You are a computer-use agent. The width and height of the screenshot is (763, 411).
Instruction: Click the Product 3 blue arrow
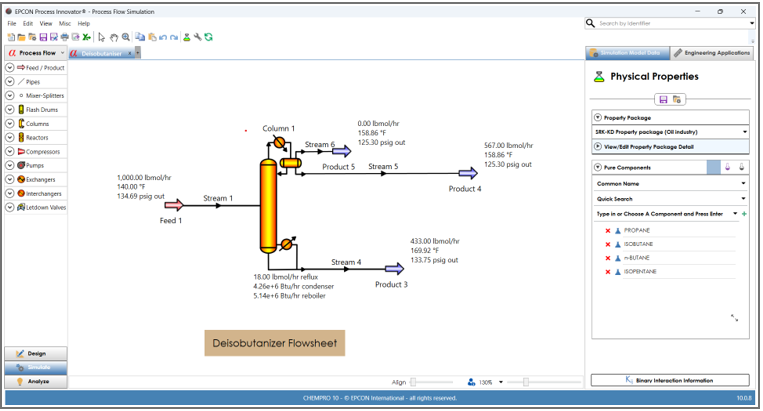395,268
